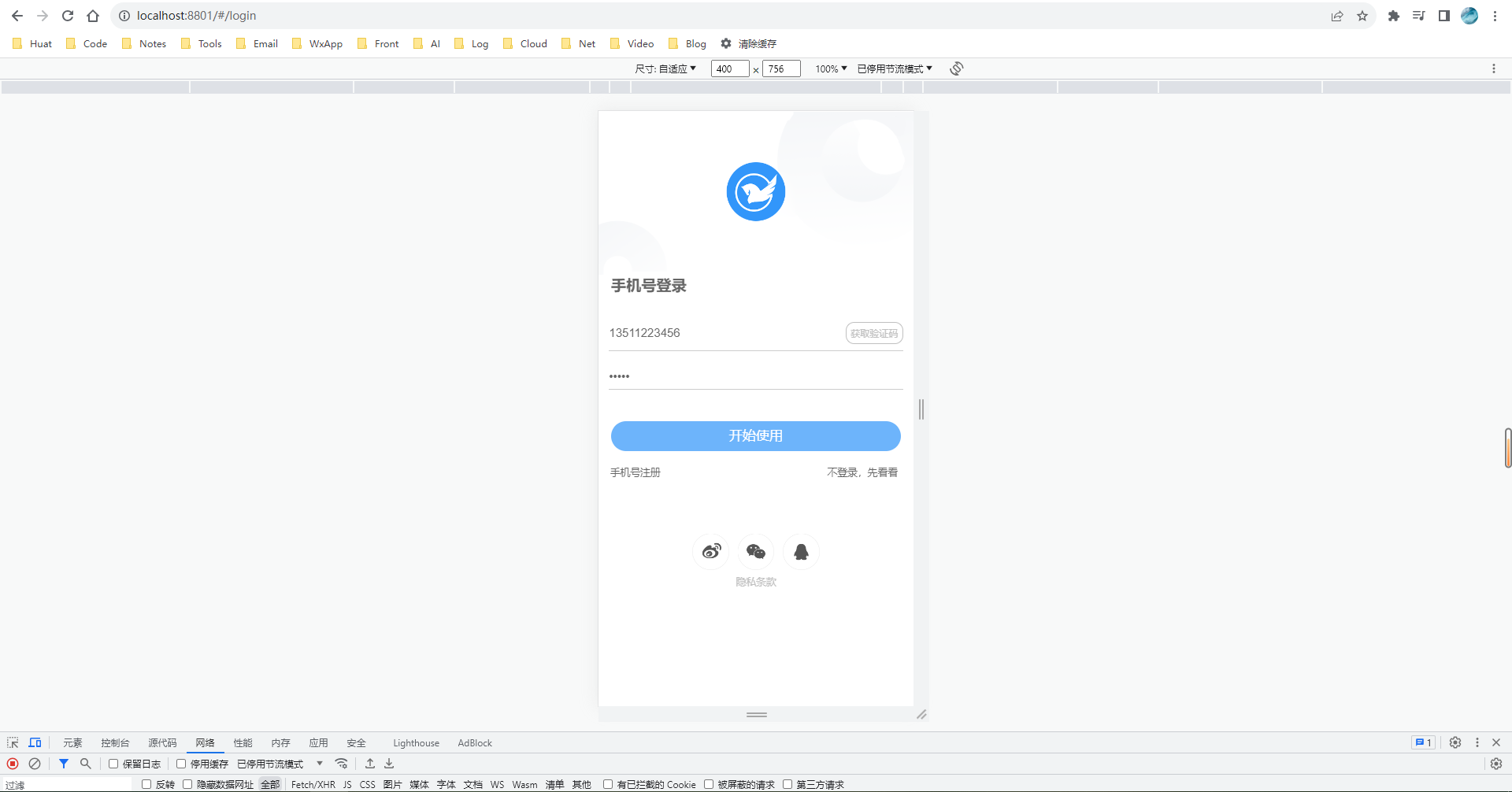Screen dimensions: 1512x792
Task: Expand the 已停用节流模式 dropdown in device toolbar
Action: click(895, 68)
